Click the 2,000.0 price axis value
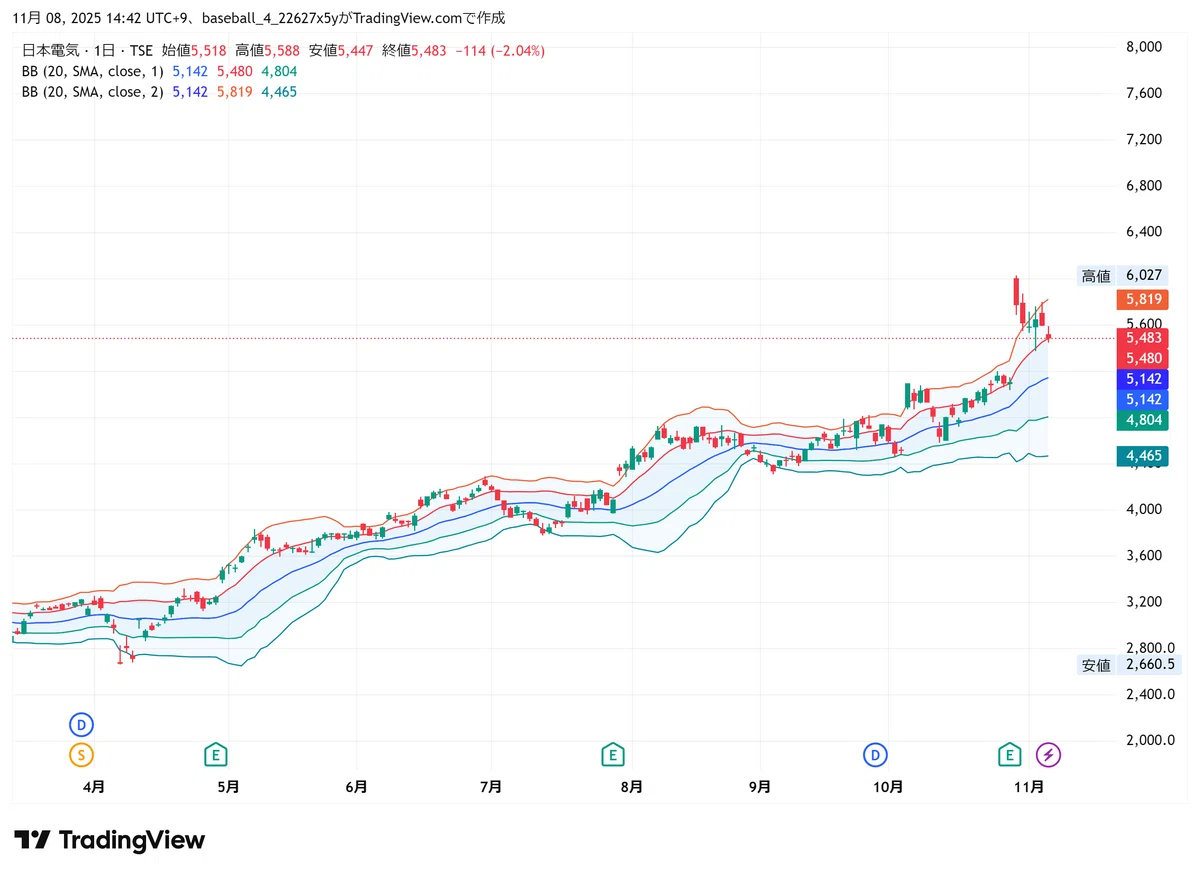Image resolution: width=1200 pixels, height=876 pixels. (1149, 741)
